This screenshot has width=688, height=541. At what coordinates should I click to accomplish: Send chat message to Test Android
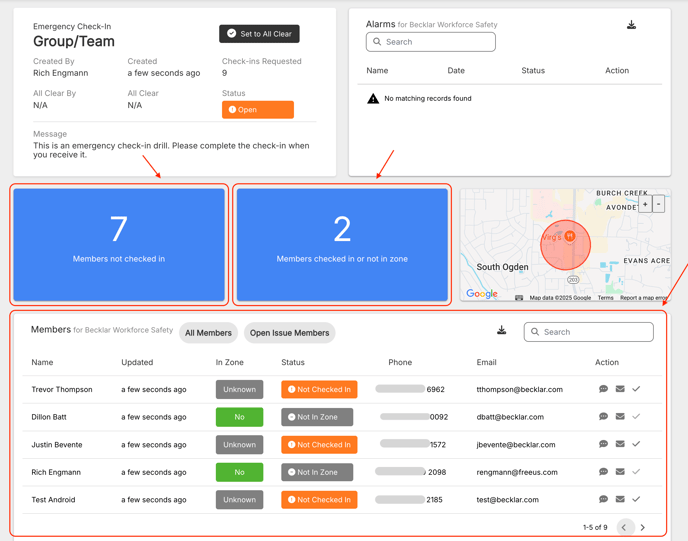click(x=603, y=499)
